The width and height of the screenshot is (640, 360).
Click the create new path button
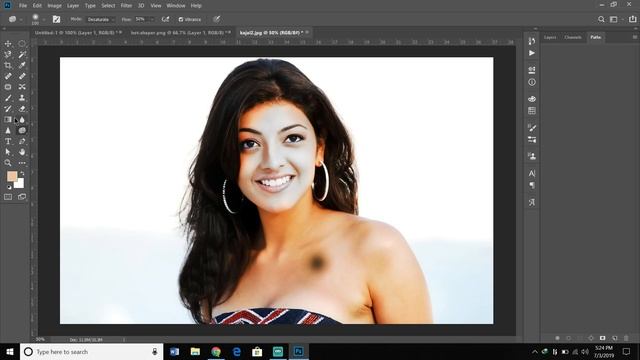click(x=615, y=338)
